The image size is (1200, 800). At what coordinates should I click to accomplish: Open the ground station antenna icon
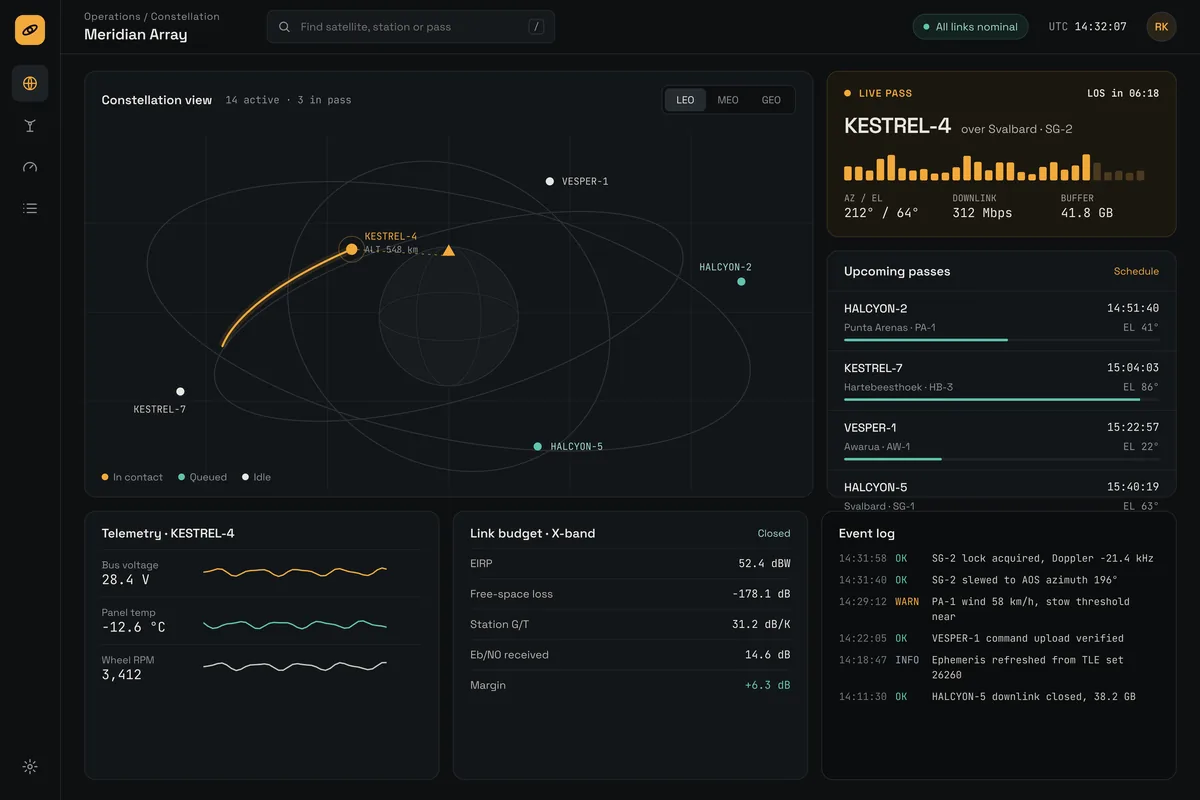(x=30, y=125)
